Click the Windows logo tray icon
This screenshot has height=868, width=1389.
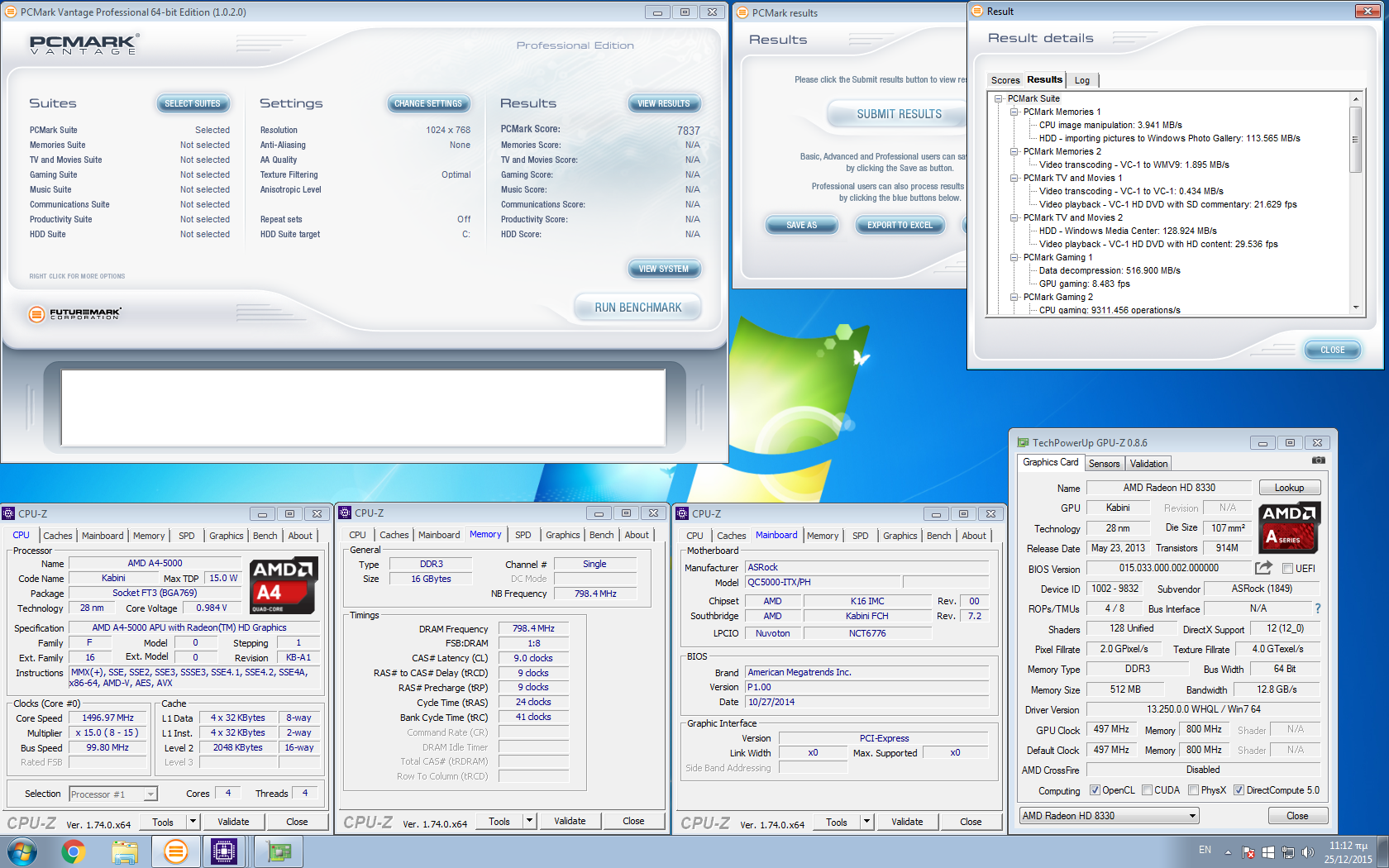pos(1268,852)
